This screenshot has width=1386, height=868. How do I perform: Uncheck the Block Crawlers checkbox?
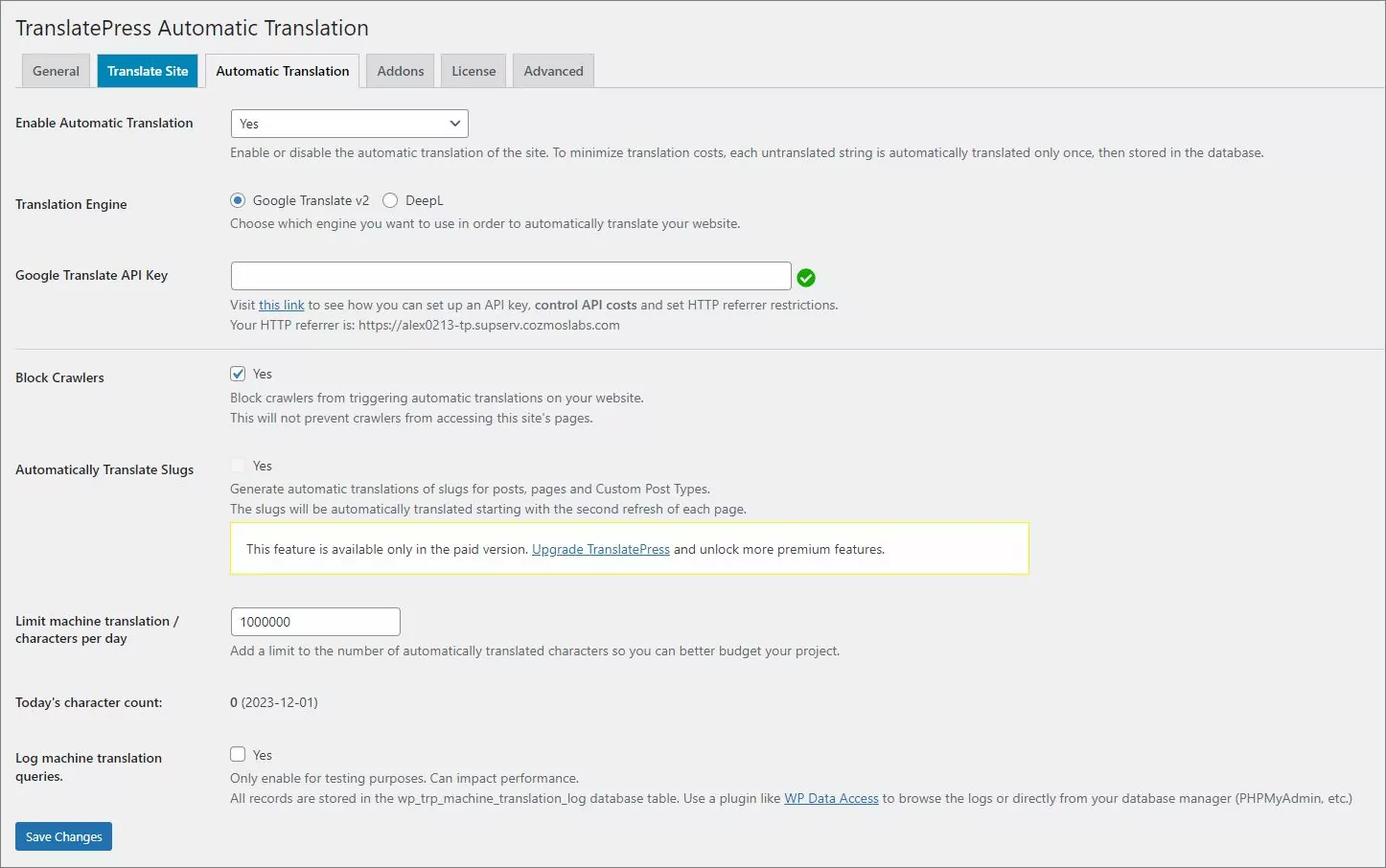[238, 374]
